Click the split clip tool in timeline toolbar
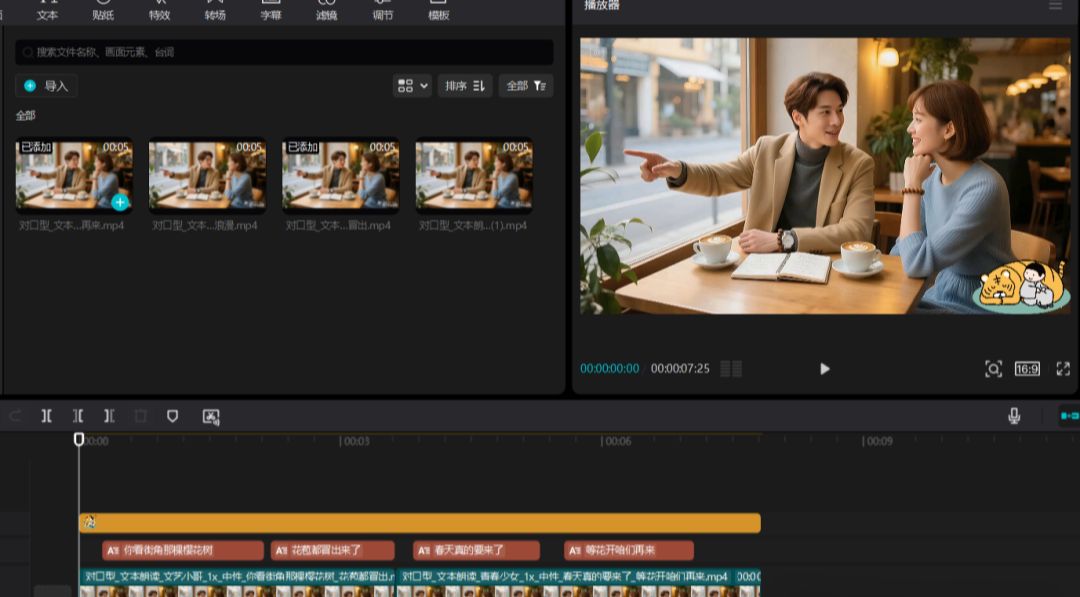Image resolution: width=1080 pixels, height=597 pixels. [46, 416]
